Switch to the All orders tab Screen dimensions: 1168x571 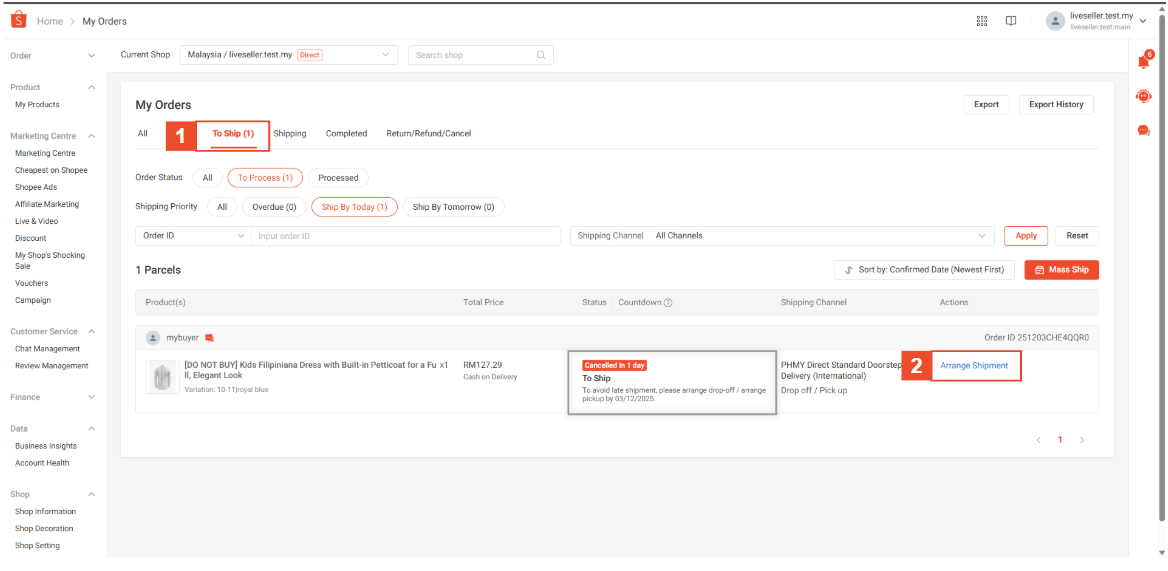(142, 133)
